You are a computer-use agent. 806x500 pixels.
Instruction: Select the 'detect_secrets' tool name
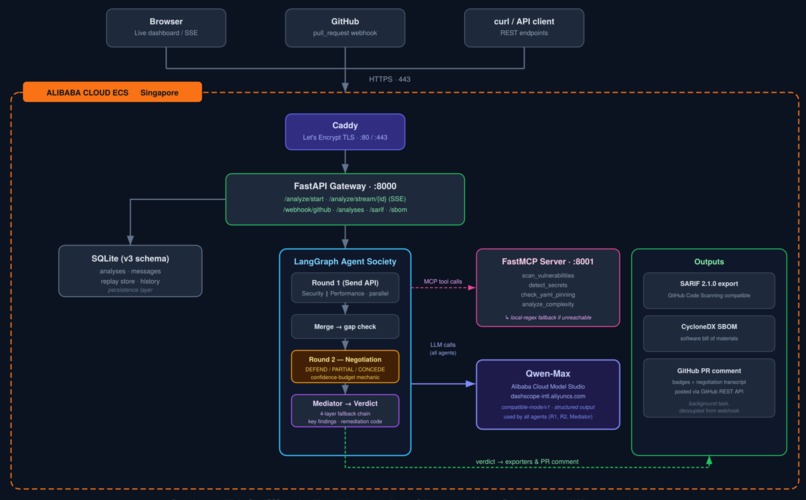pyautogui.click(x=547, y=285)
